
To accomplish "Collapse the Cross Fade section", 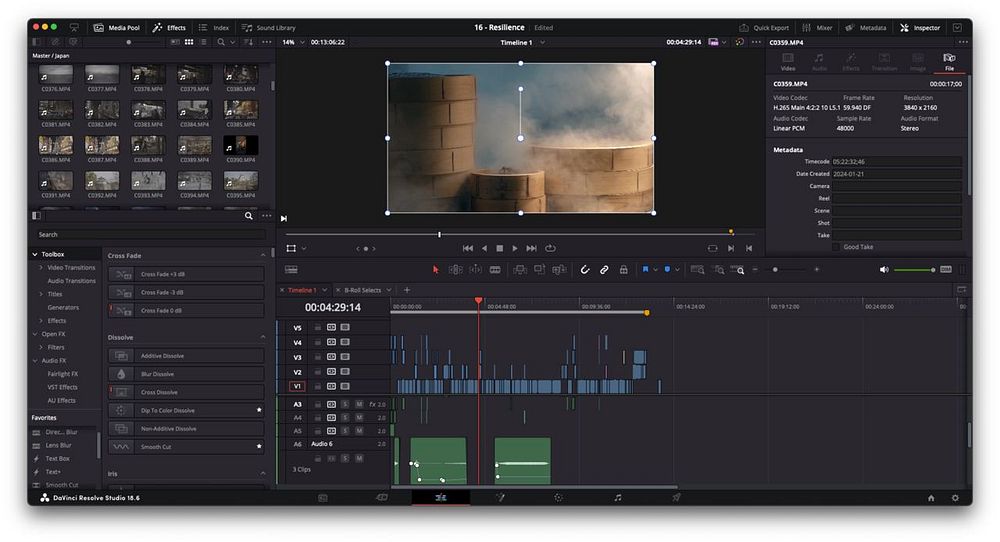I will (x=264, y=256).
